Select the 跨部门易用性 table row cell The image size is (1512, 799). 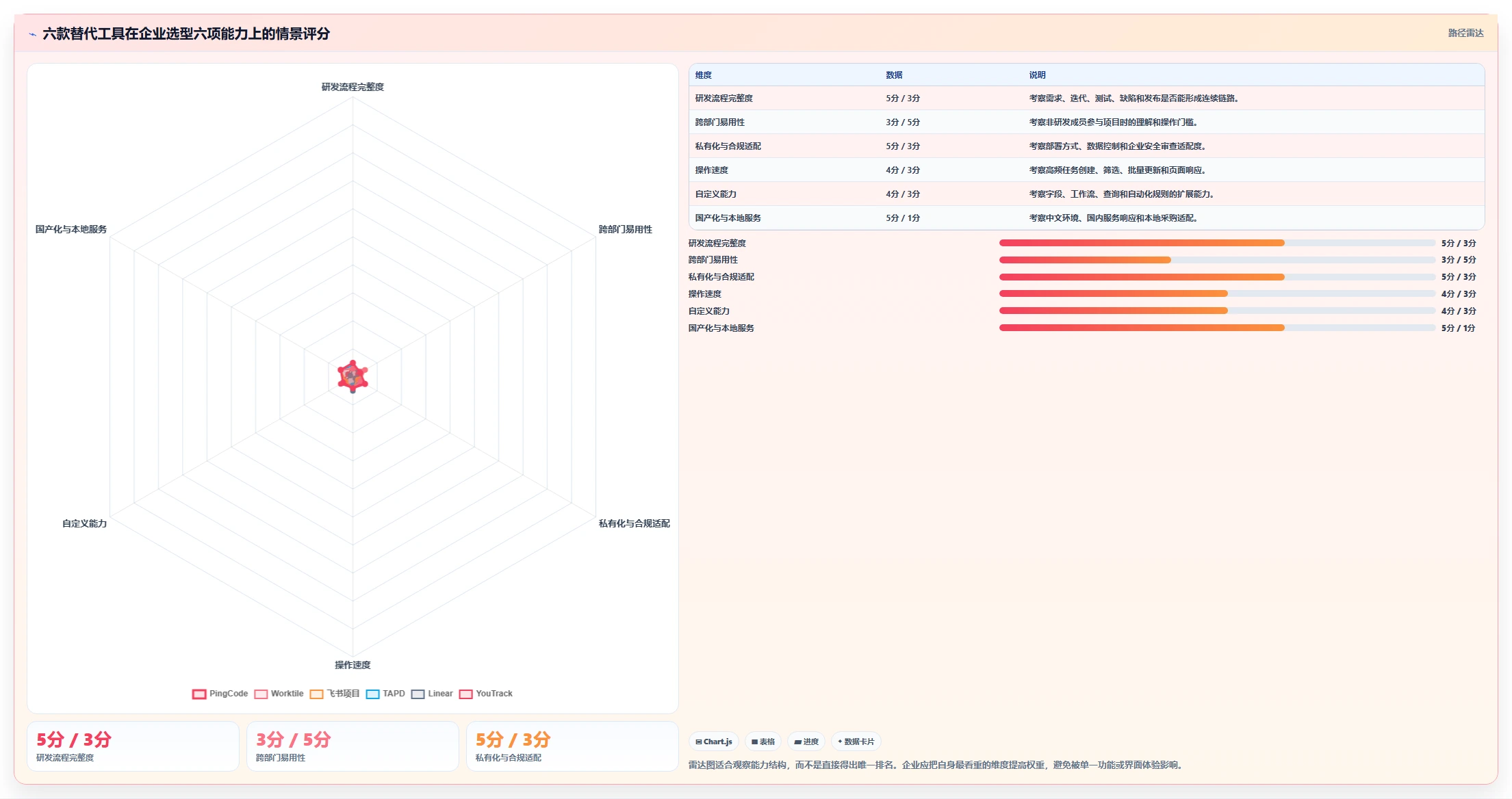coord(720,122)
